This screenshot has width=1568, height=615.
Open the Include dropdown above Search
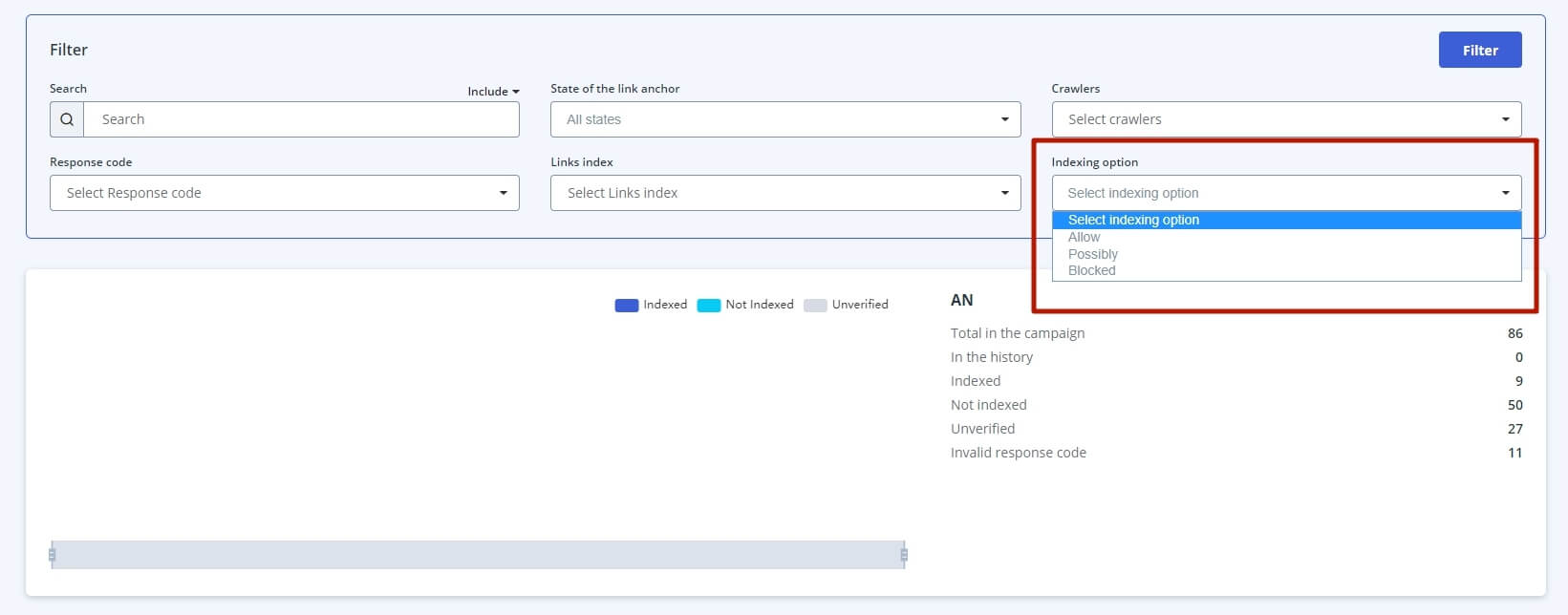pyautogui.click(x=493, y=92)
